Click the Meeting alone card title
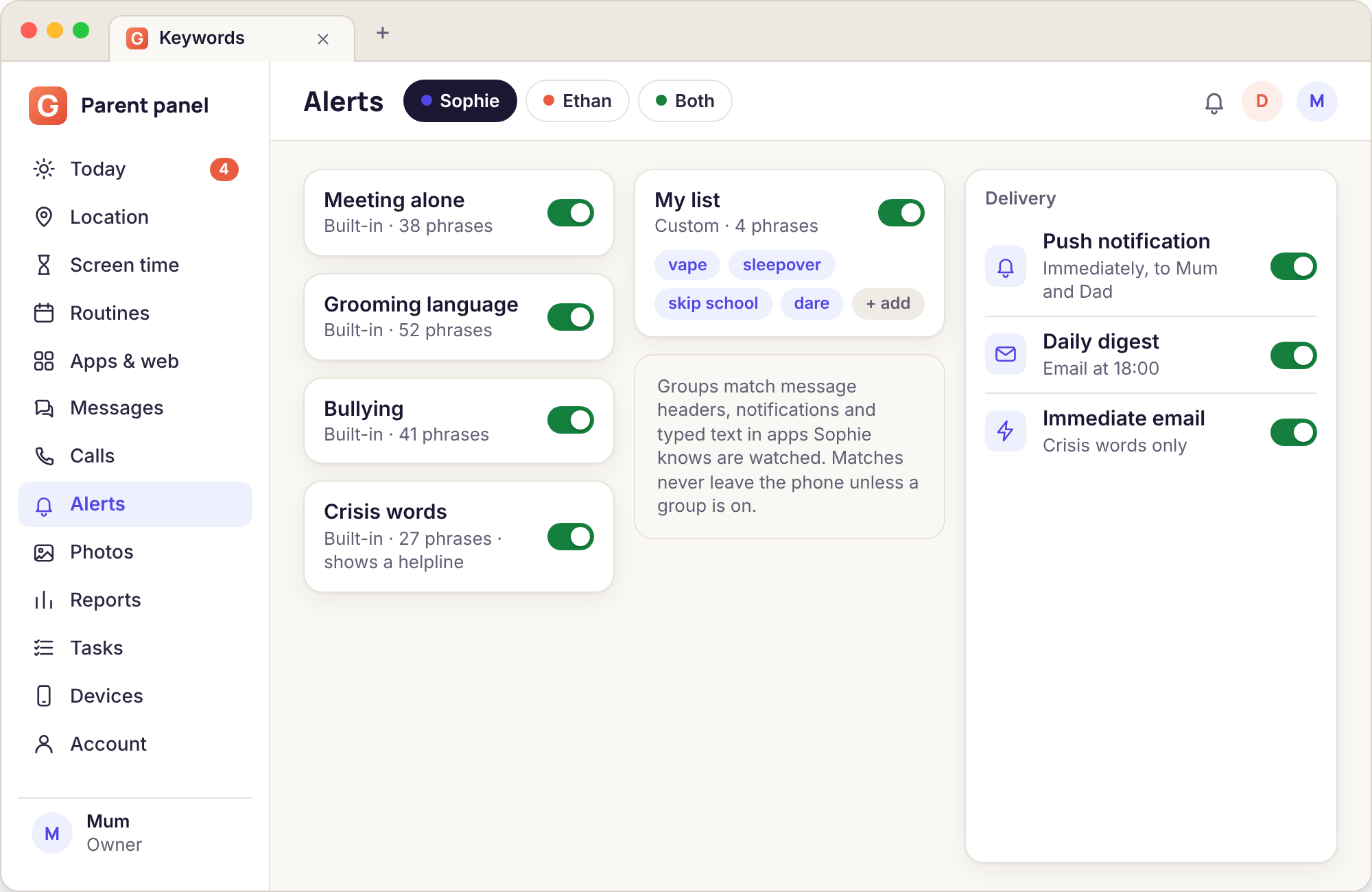The width and height of the screenshot is (1372, 892). [394, 200]
